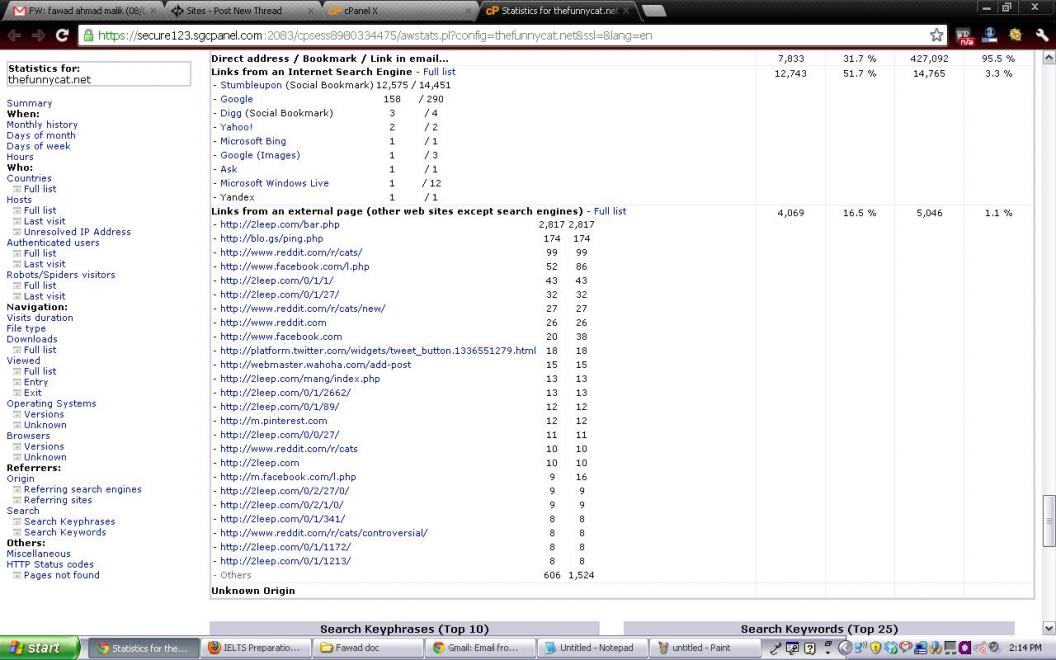Open the Windows start menu
Viewport: 1056px width, 660px height.
tap(40, 648)
